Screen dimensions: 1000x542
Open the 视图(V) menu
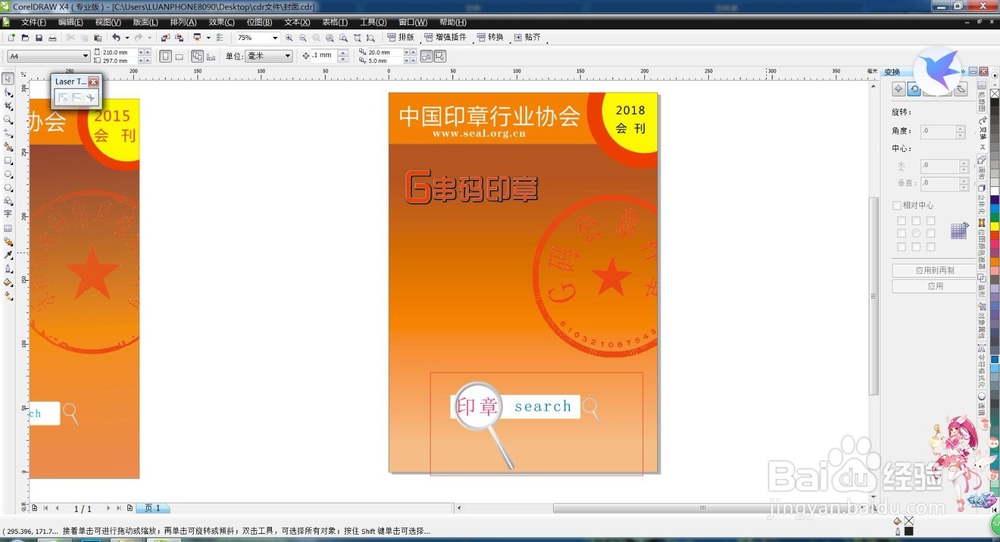tap(108, 22)
